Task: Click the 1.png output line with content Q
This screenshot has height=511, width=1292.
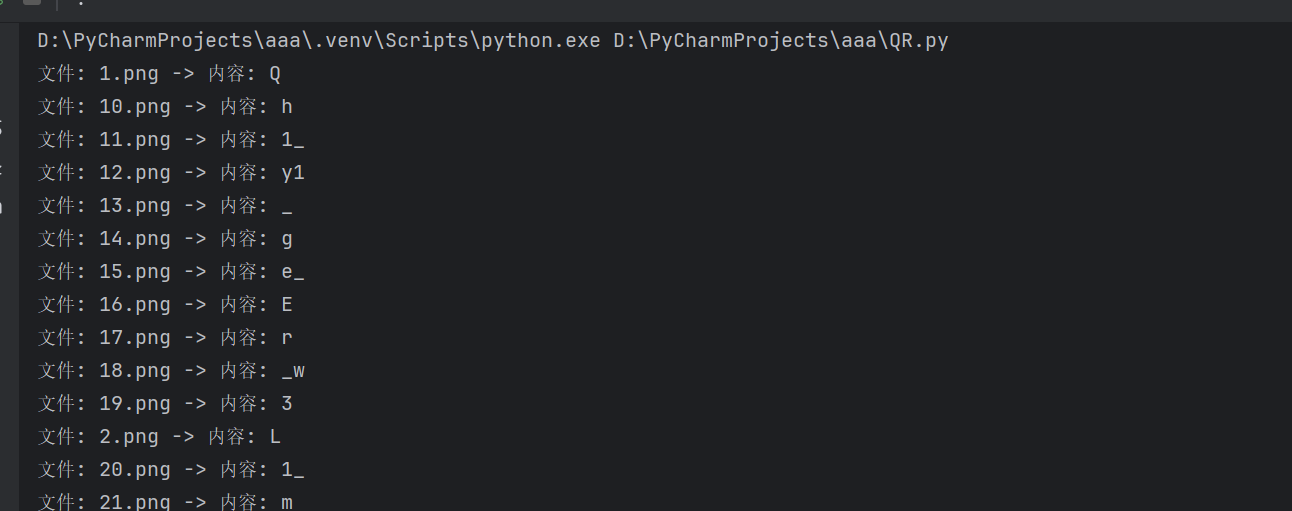Action: (160, 74)
